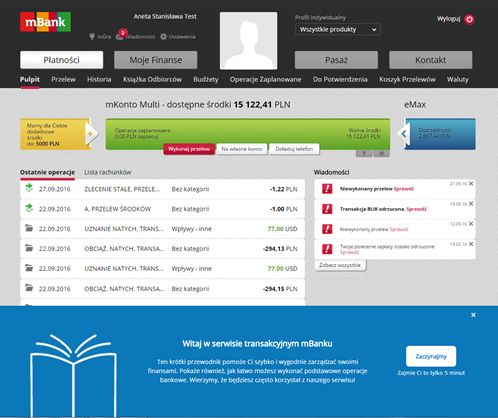Click the profile avatar picture

248,41
